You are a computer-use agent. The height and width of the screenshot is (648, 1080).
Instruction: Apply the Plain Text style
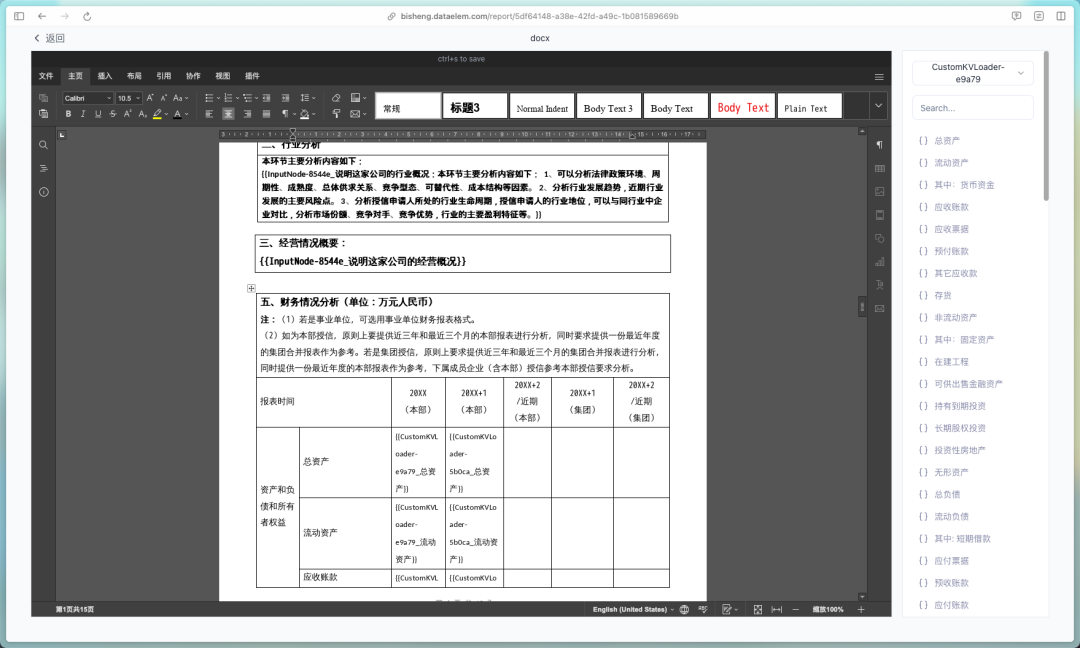[809, 106]
